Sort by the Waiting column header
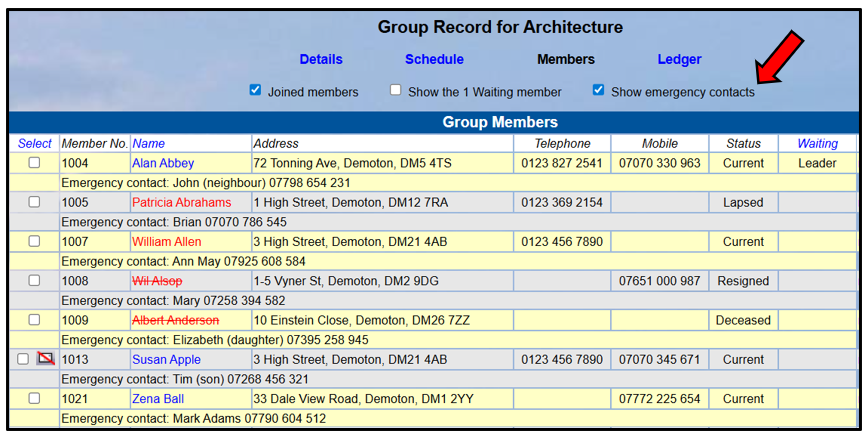The image size is (867, 438). click(x=818, y=144)
